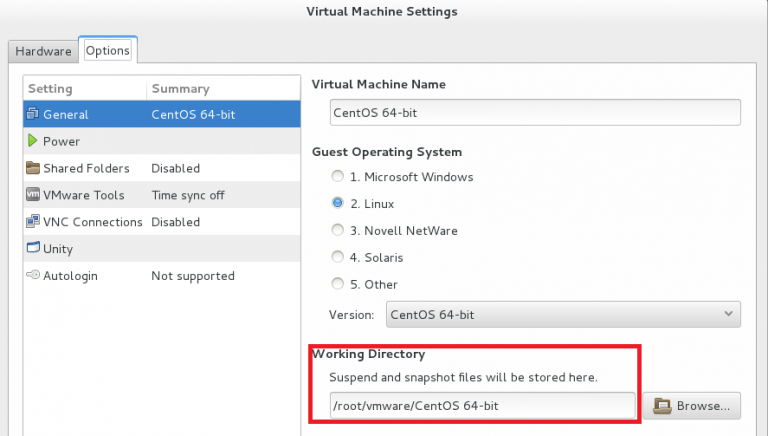Click the Unity window icon
768x436 pixels.
pyautogui.click(x=33, y=247)
